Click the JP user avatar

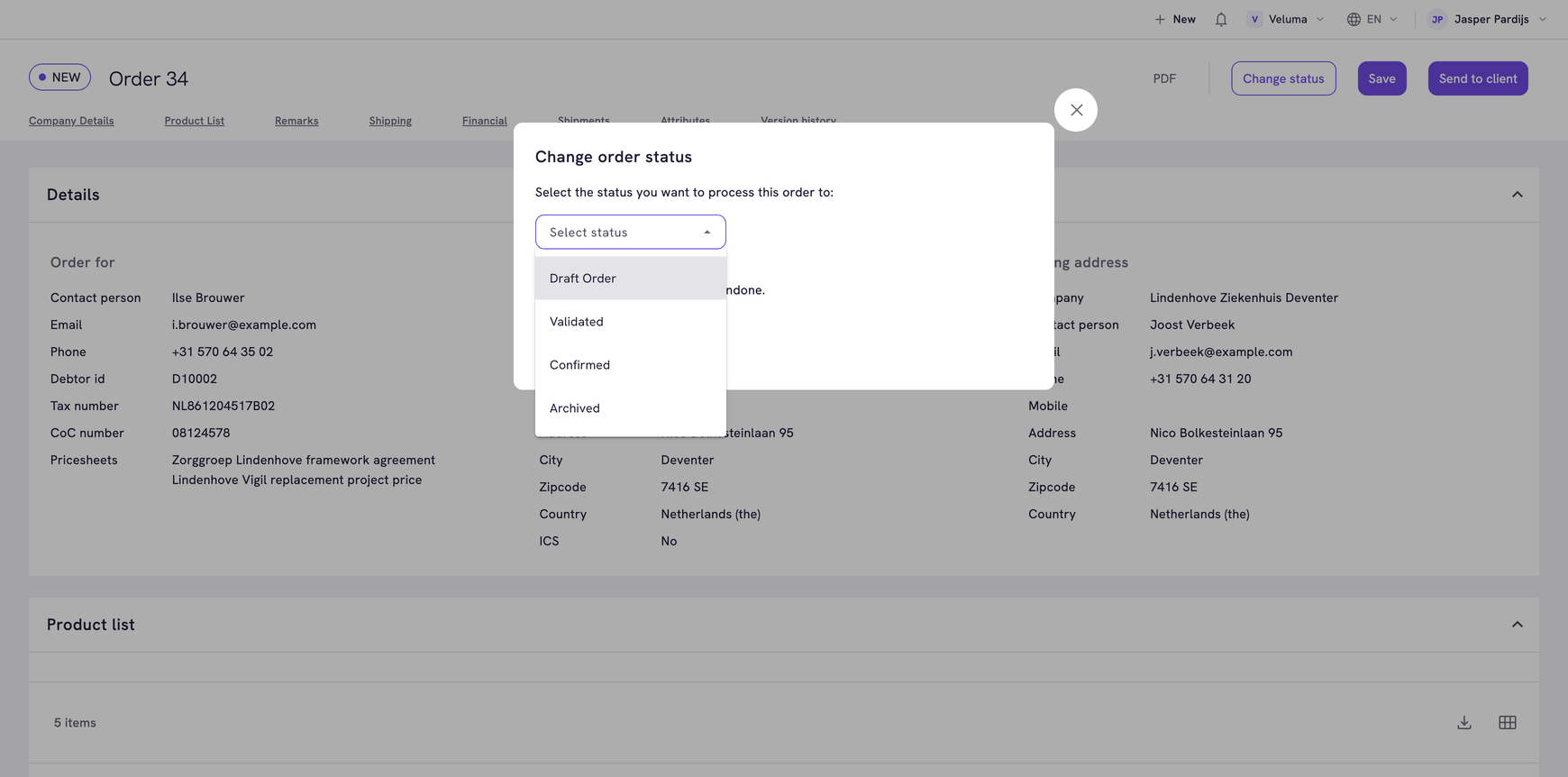pos(1437,19)
